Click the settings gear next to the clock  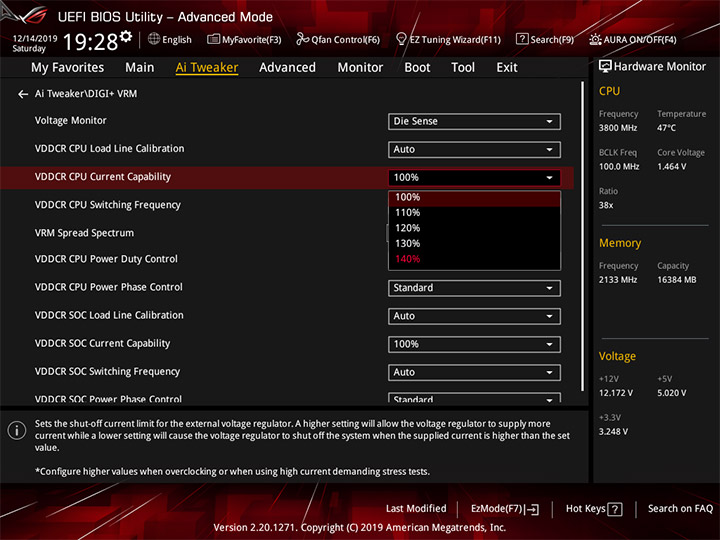click(125, 36)
